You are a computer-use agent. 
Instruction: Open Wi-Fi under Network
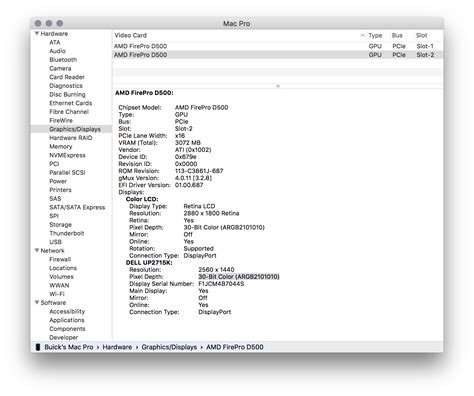point(57,294)
